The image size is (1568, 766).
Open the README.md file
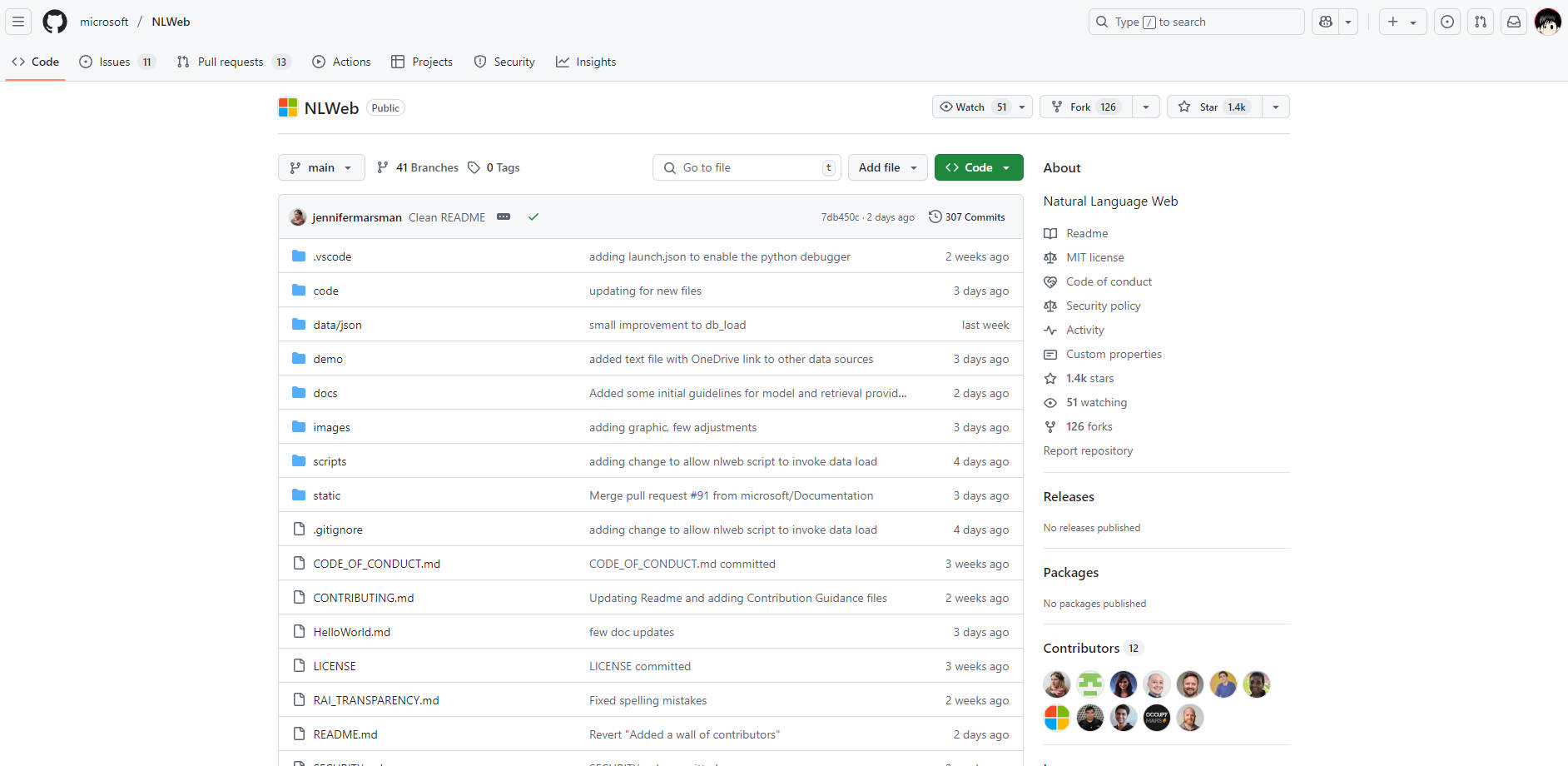point(345,734)
